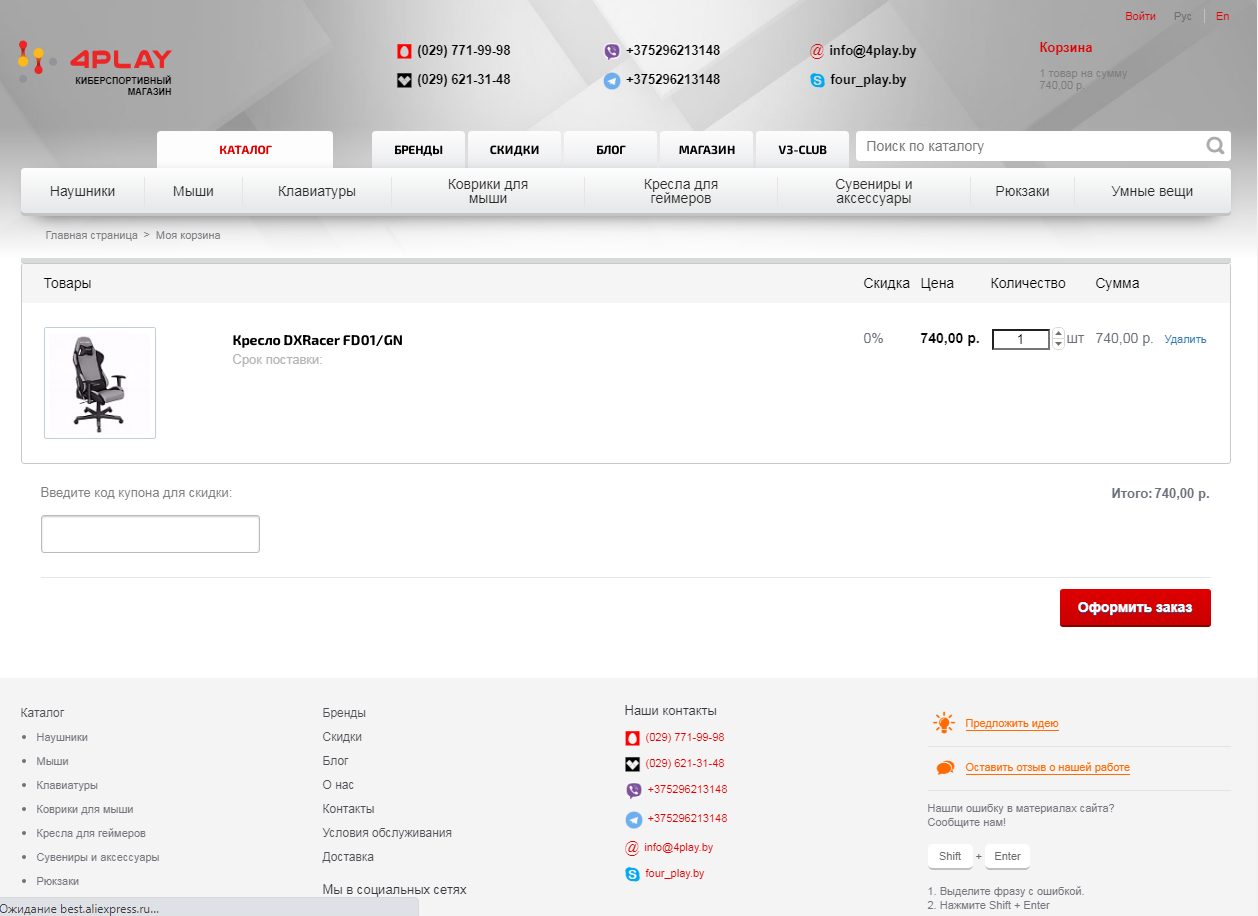Open footer Наушники catalog link
Viewport: 1258px width, 916px height.
62,737
